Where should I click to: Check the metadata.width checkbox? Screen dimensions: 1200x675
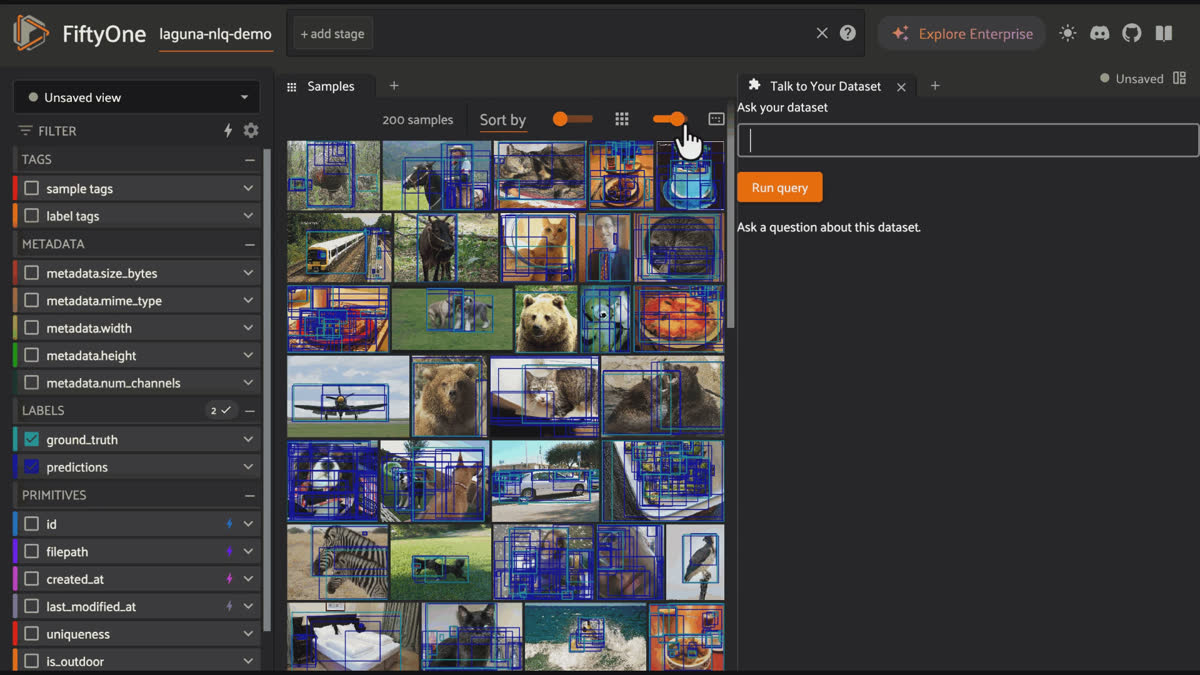coord(32,328)
